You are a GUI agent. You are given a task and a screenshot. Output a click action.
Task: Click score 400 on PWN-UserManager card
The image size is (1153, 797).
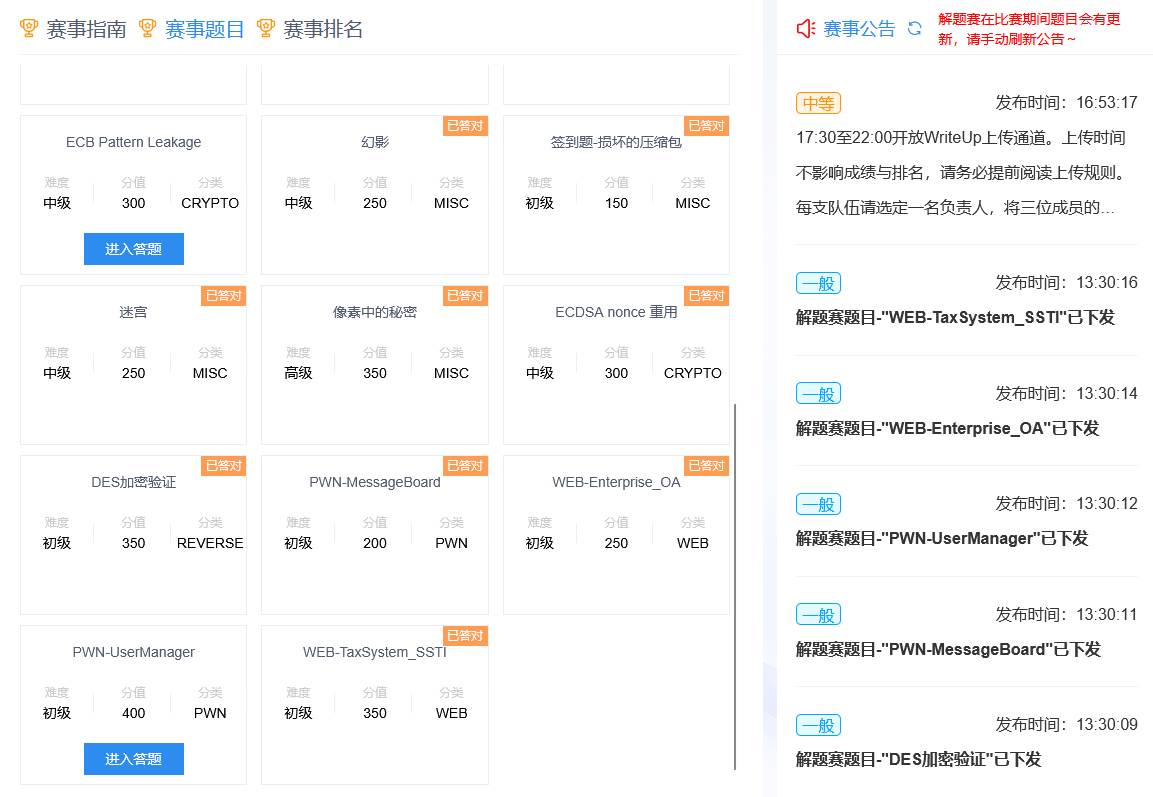pos(134,713)
